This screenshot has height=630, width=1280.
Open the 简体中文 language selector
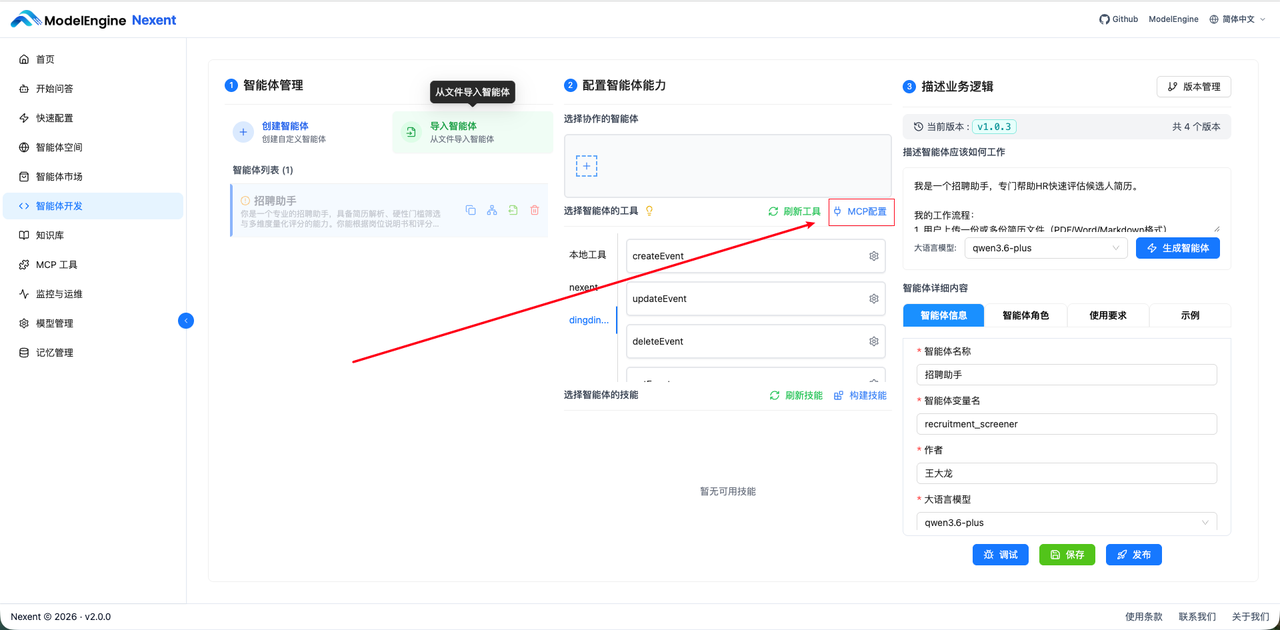click(x=1236, y=18)
